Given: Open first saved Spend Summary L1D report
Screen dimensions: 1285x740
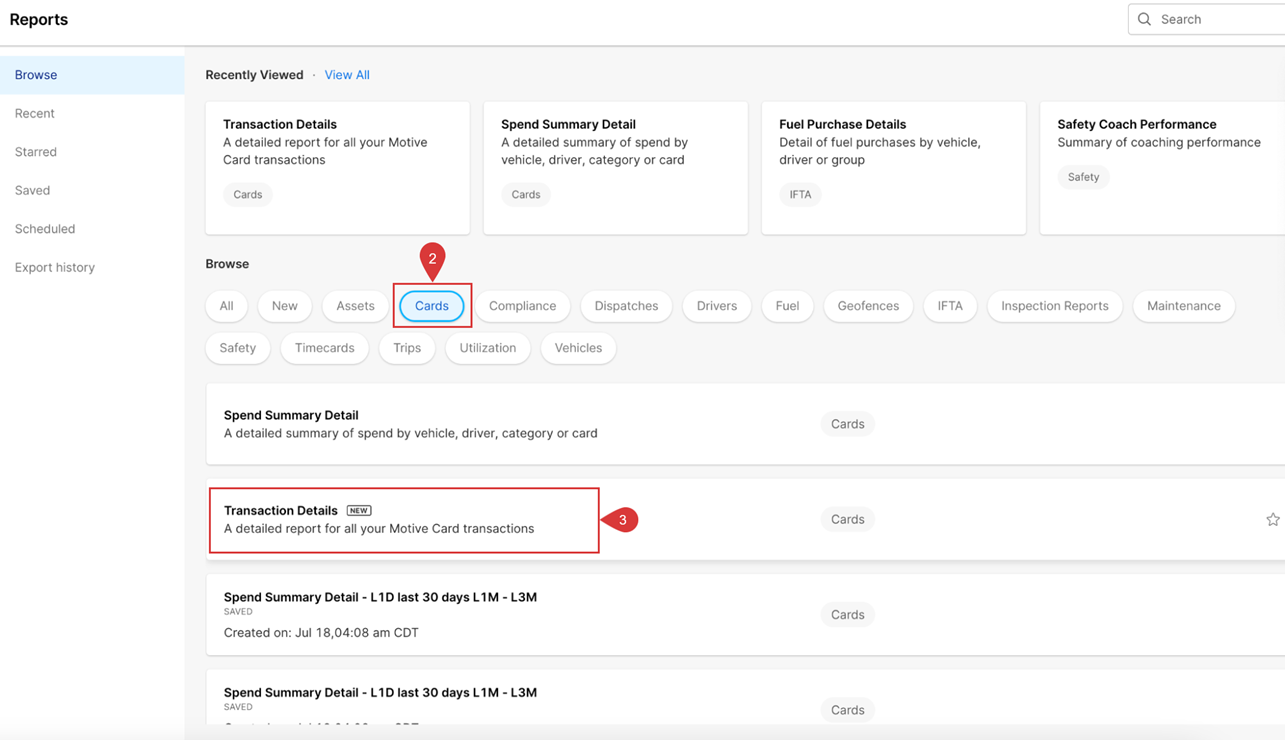Looking at the screenshot, I should pos(380,598).
